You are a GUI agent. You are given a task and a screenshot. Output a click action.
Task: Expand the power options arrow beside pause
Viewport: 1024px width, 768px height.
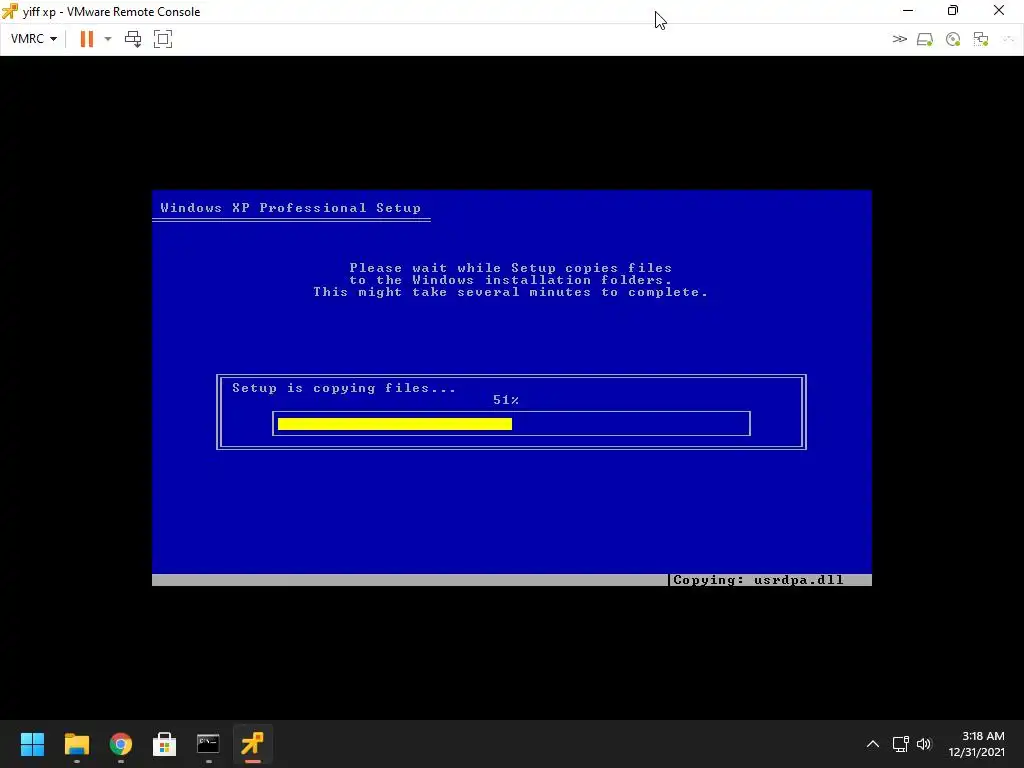tap(108, 39)
